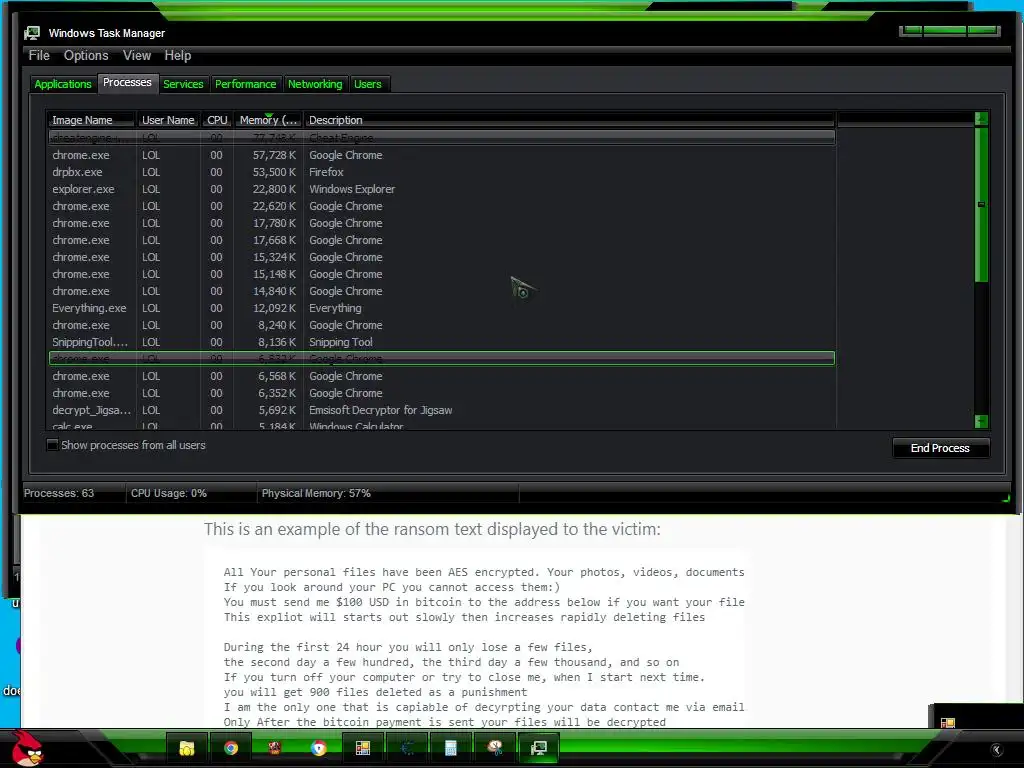Viewport: 1024px width, 768px height.
Task: Click the process list scroll-up arrow
Action: tap(981, 119)
